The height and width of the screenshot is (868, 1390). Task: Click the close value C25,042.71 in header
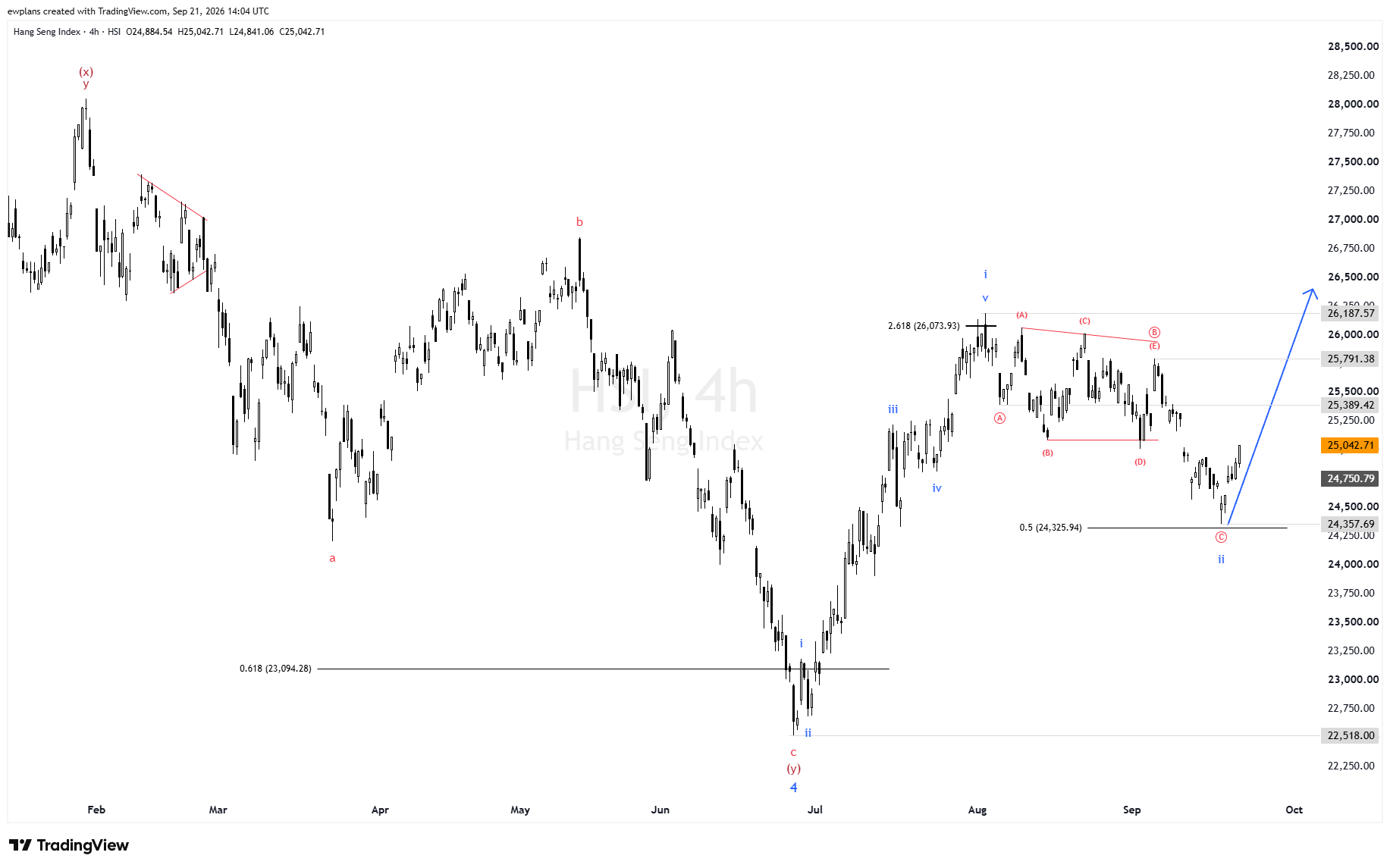point(302,32)
